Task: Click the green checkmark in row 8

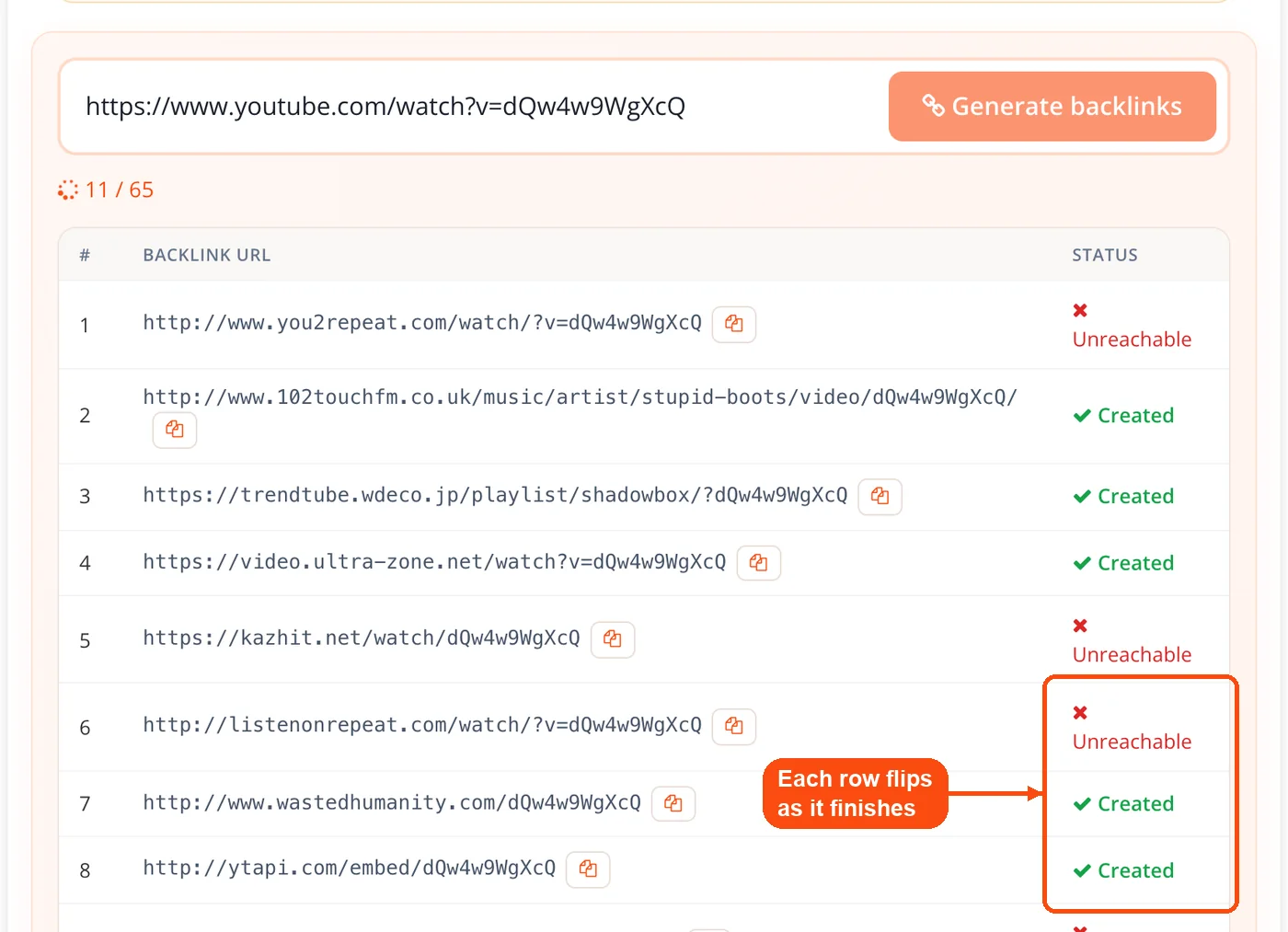Action: click(x=1082, y=870)
